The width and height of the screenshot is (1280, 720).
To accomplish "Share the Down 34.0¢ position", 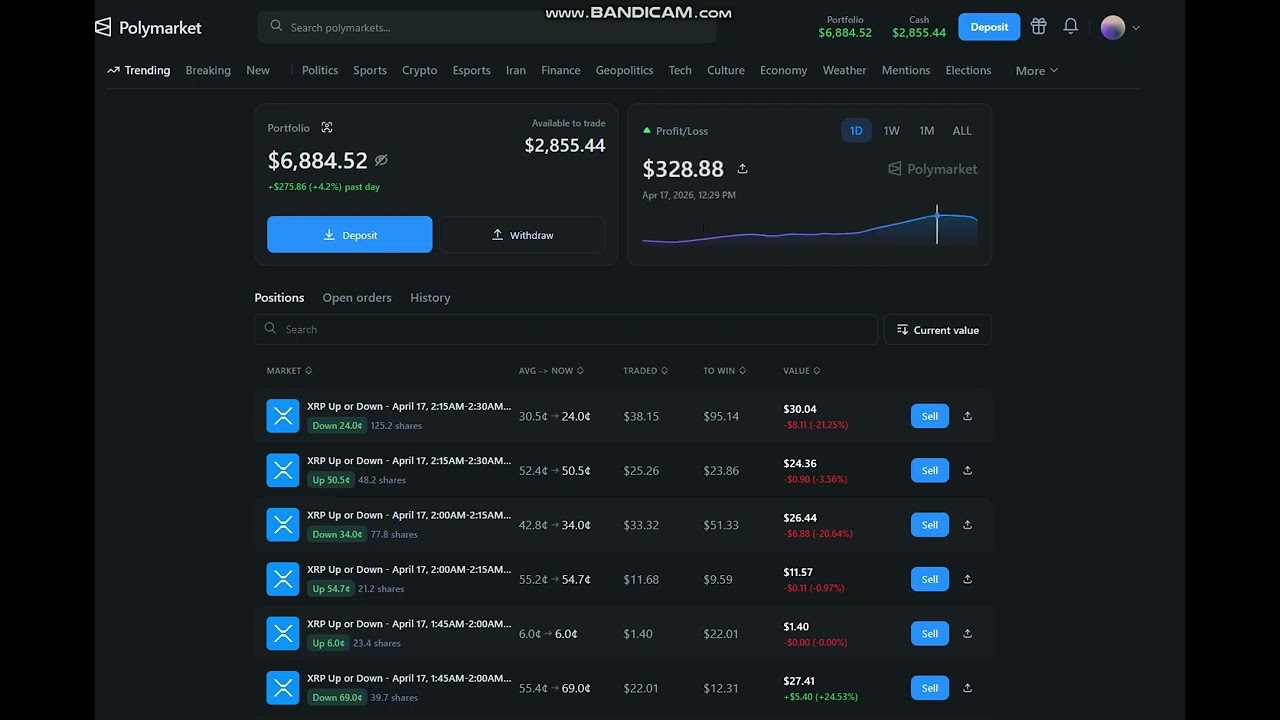I will [x=967, y=525].
